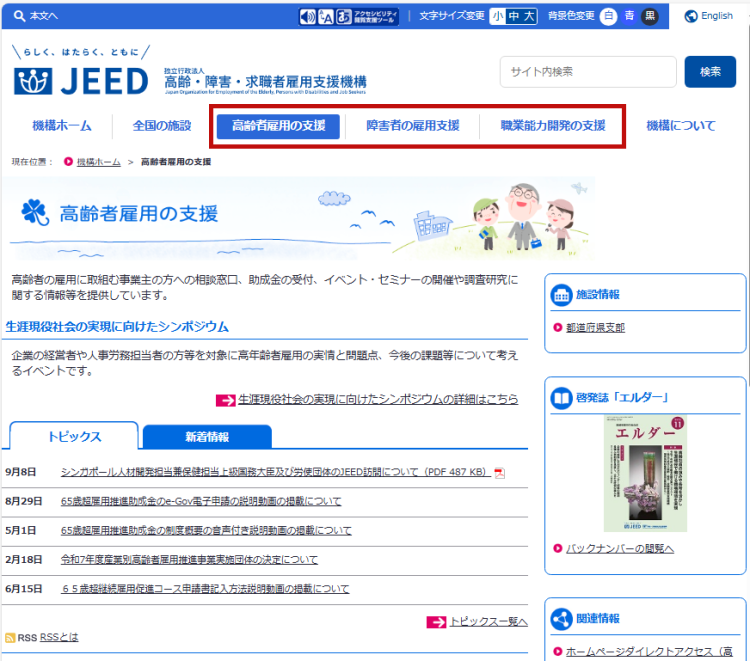The height and width of the screenshot is (661, 750).
Task: Set text size to 大
Action: tap(529, 16)
